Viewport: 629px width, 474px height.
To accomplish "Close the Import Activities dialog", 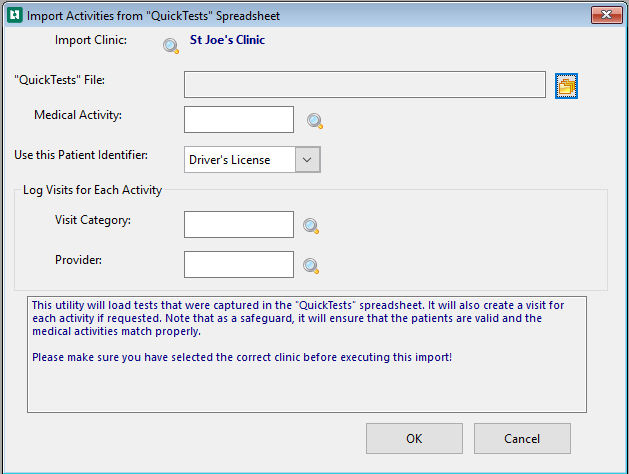I will coord(606,15).
